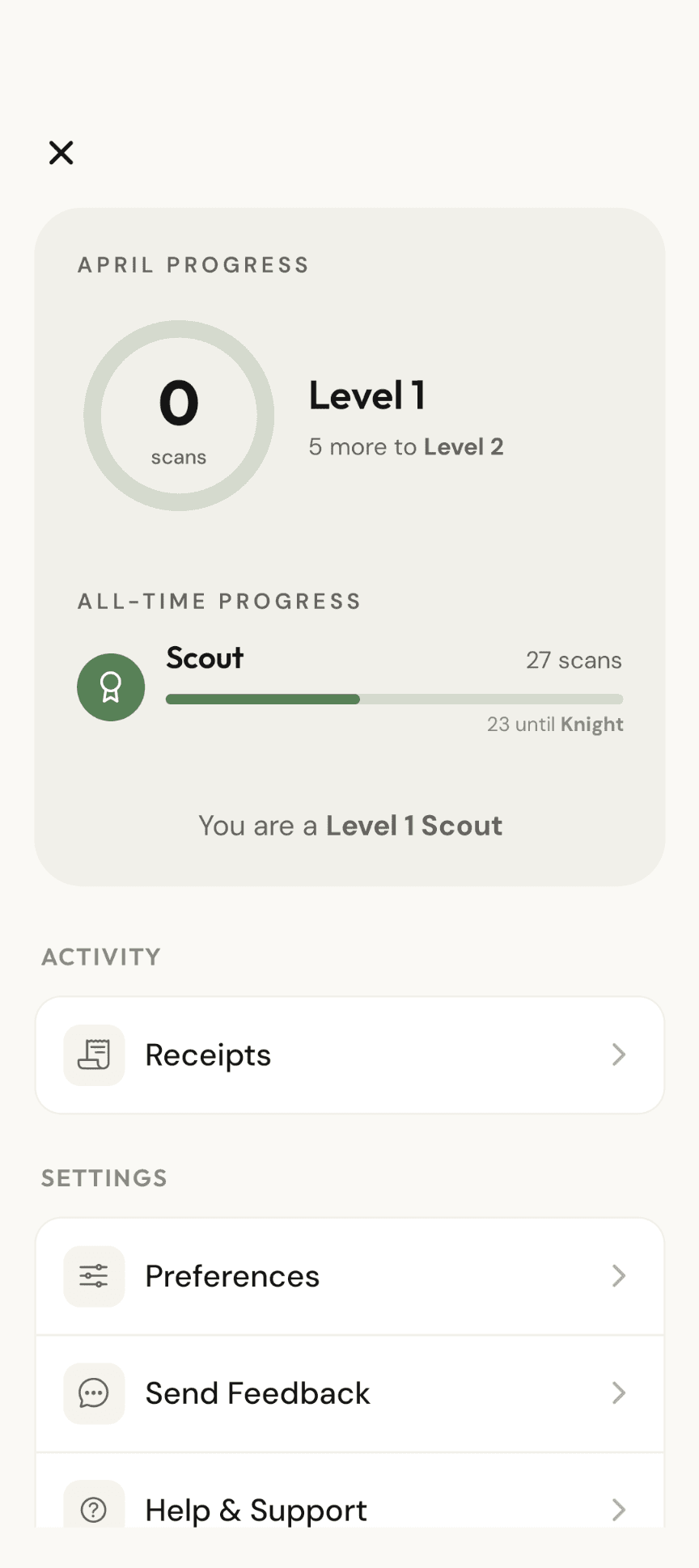Viewport: 699px width, 1568px height.
Task: Expand Preferences using its chevron arrow
Action: tap(619, 1276)
